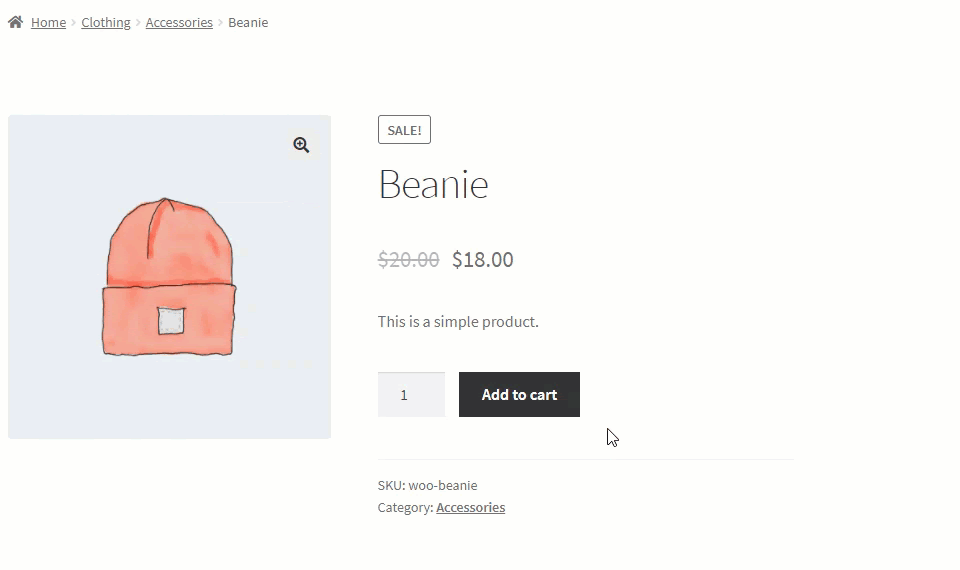
Task: Click the chevron separator after Home
Action: [73, 23]
